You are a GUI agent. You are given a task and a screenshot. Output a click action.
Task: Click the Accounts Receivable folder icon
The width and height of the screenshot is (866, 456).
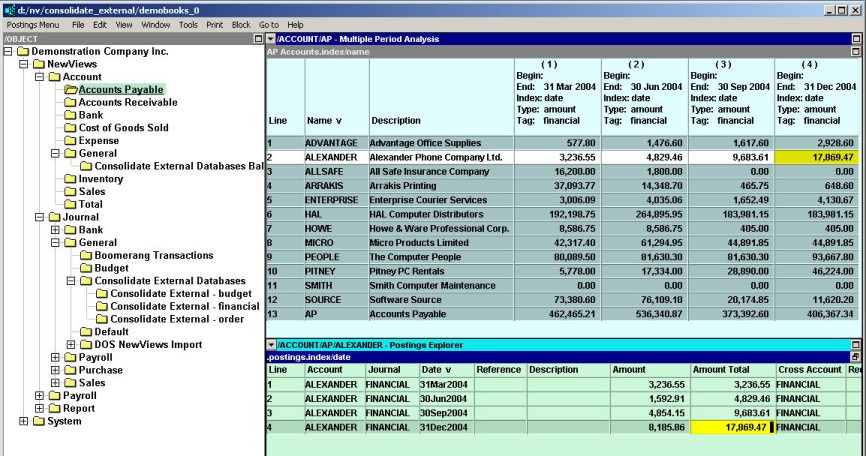coord(71,102)
